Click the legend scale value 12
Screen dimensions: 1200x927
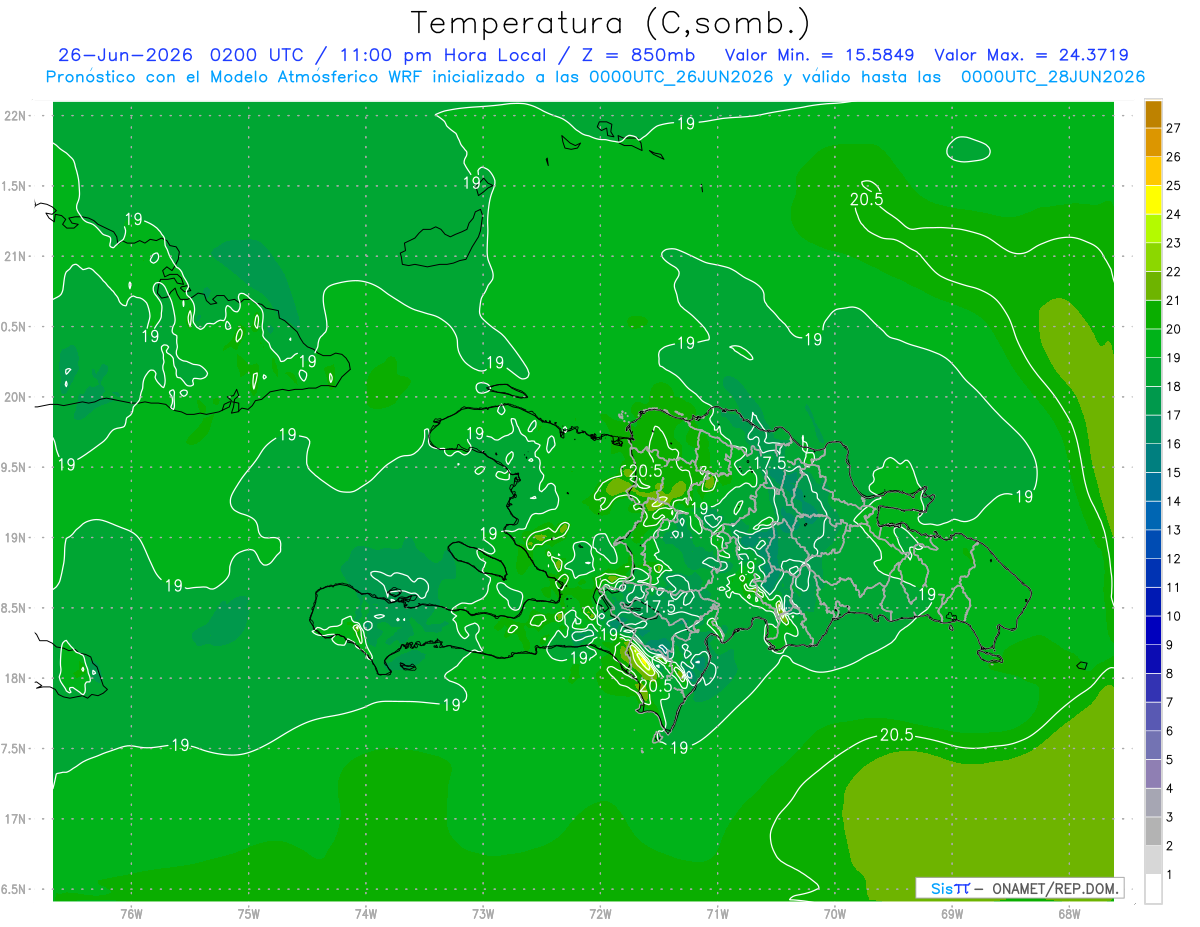coord(1174,559)
